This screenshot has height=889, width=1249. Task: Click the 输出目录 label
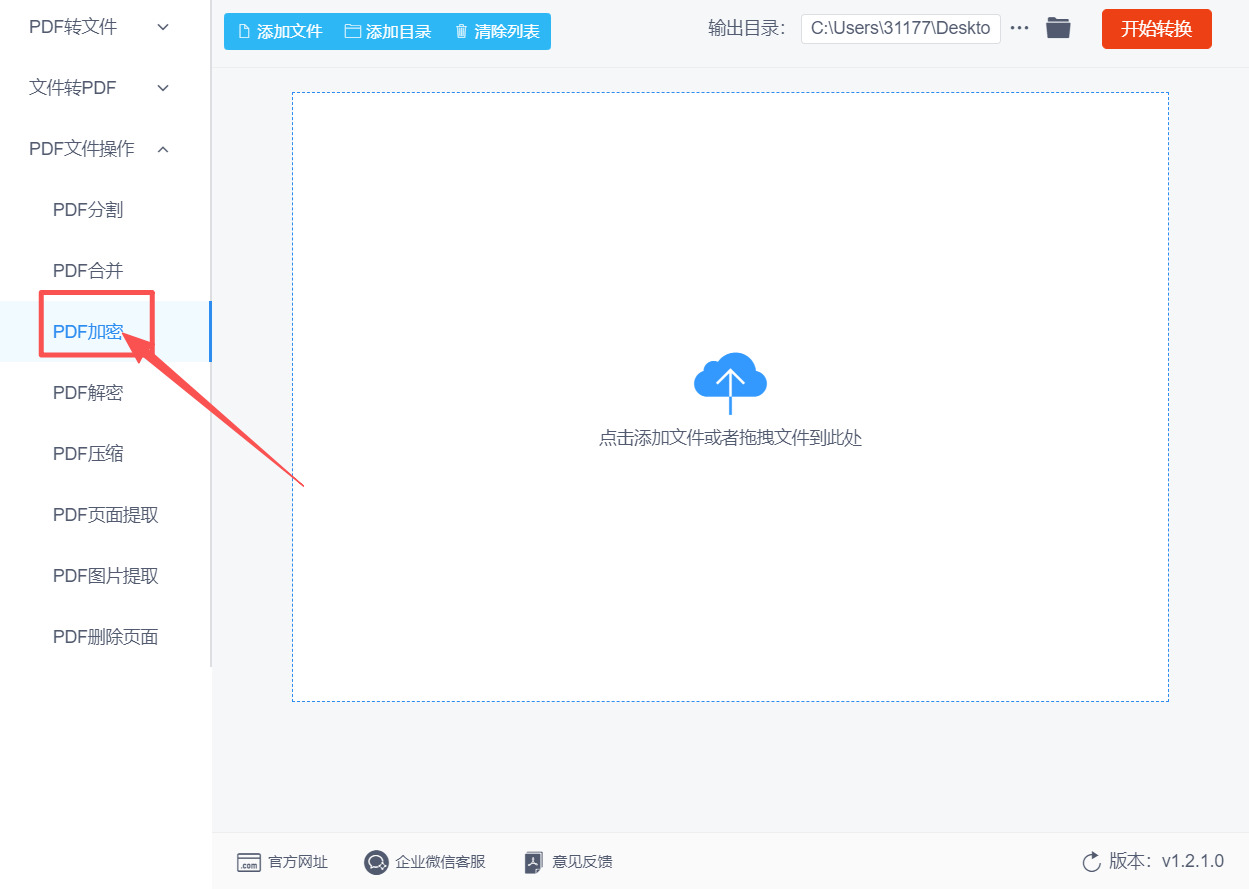point(747,29)
